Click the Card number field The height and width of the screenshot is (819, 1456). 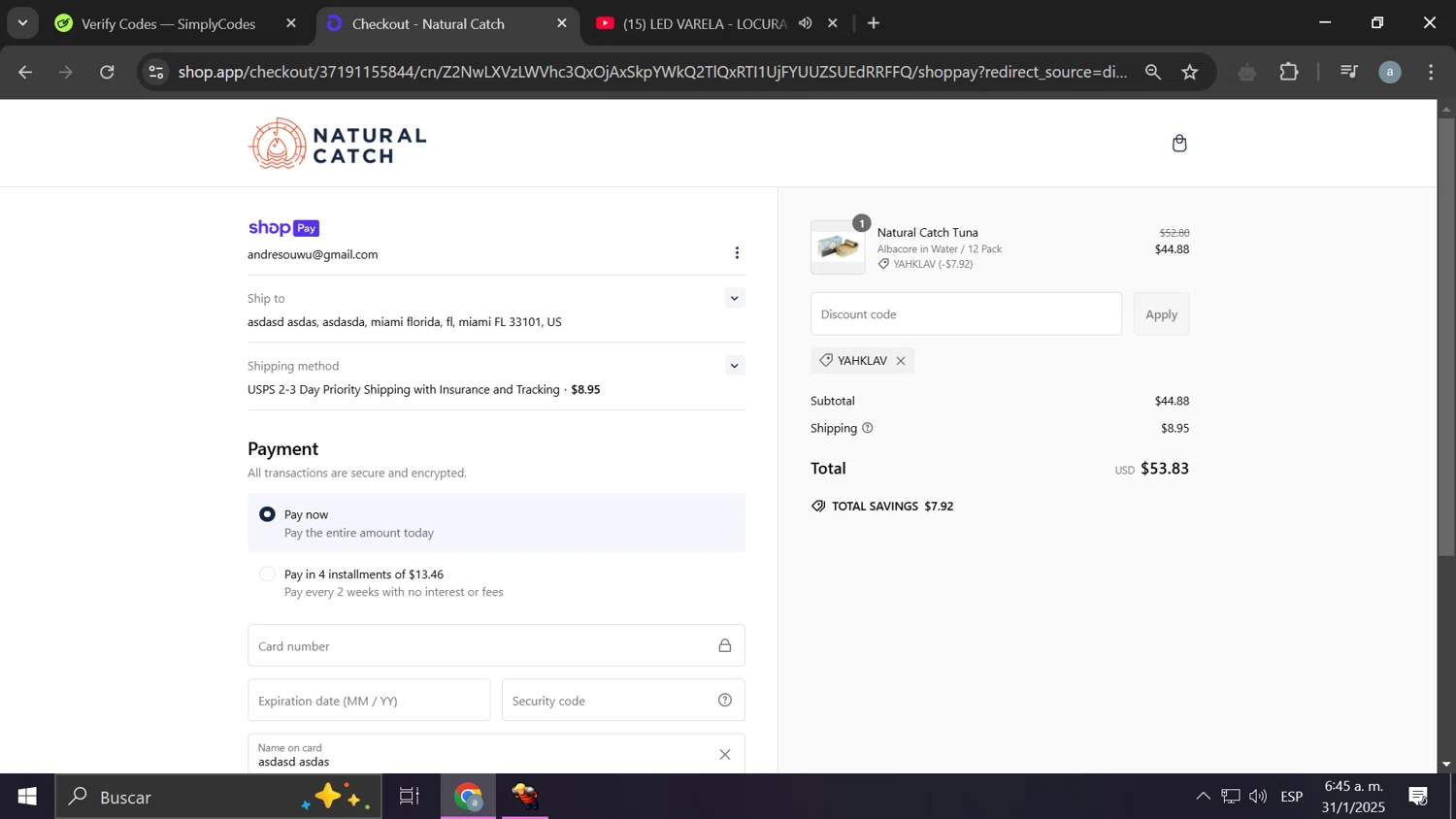(496, 646)
